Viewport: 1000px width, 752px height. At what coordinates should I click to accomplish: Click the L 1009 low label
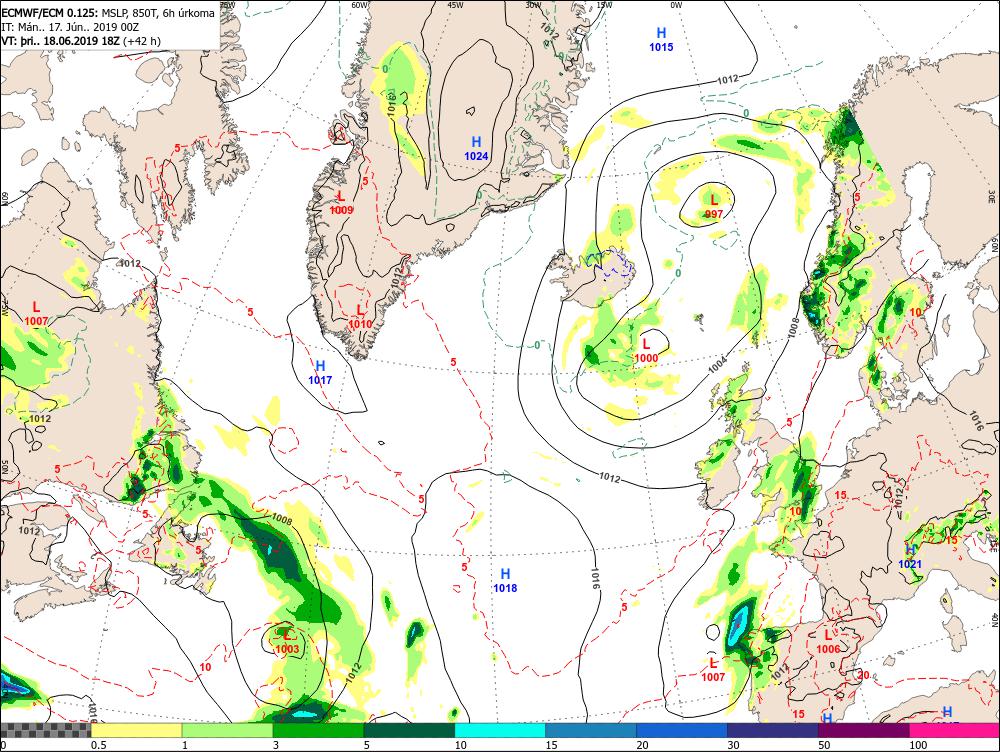(x=342, y=203)
